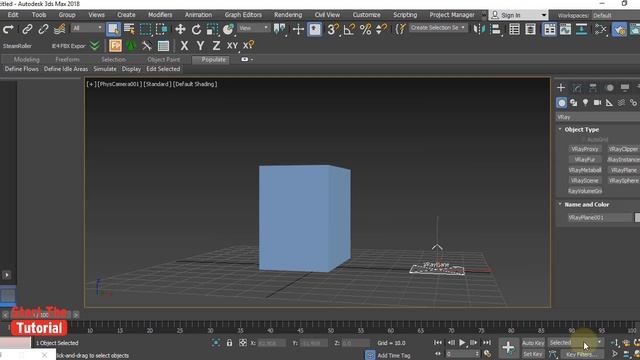Viewport: 640px width, 360px height.
Task: Toggle Spinner Snap icon
Action: (381, 29)
